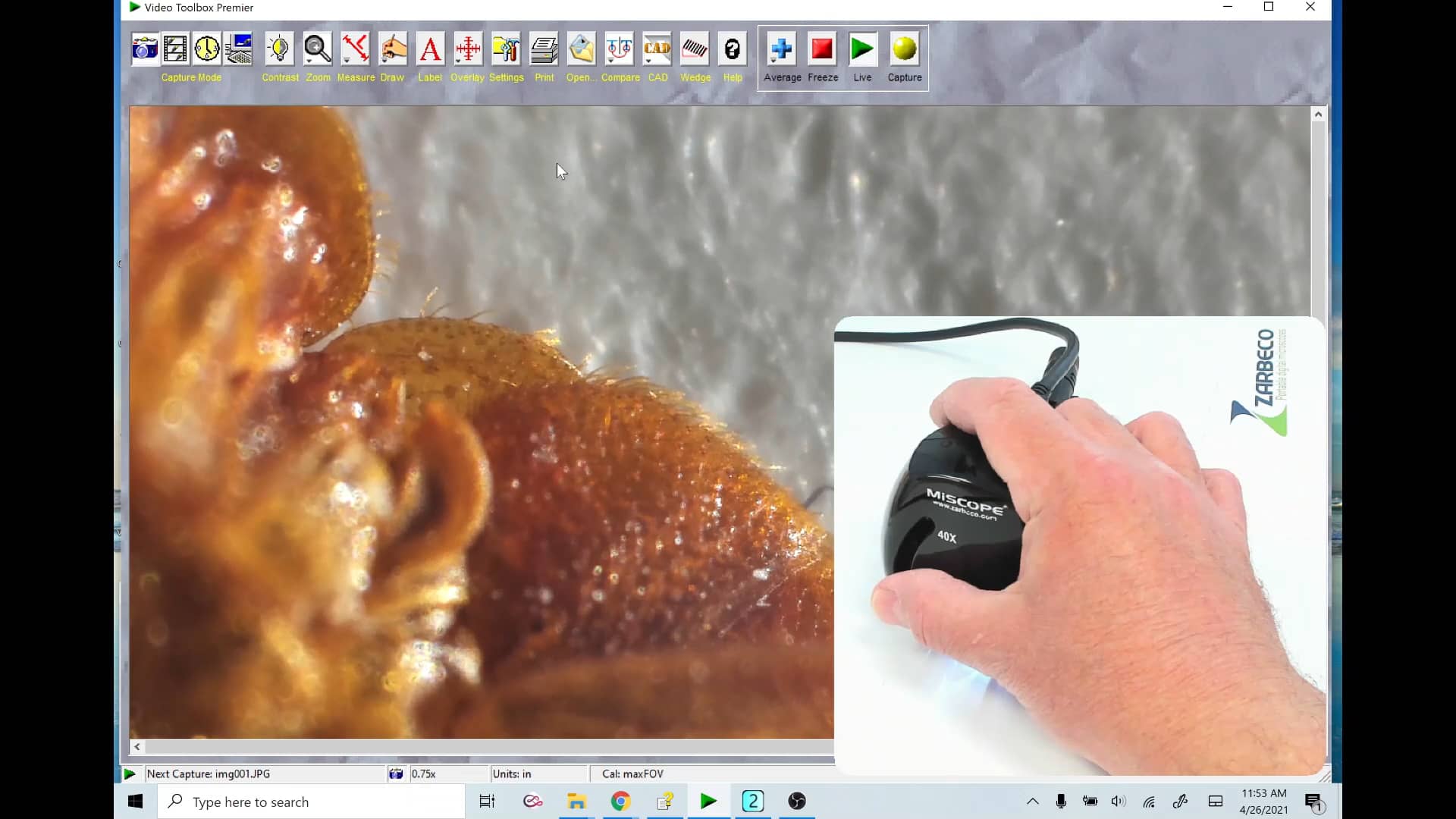Toggle the Overlay crosshair tool
The height and width of the screenshot is (819, 1456).
[x=468, y=49]
